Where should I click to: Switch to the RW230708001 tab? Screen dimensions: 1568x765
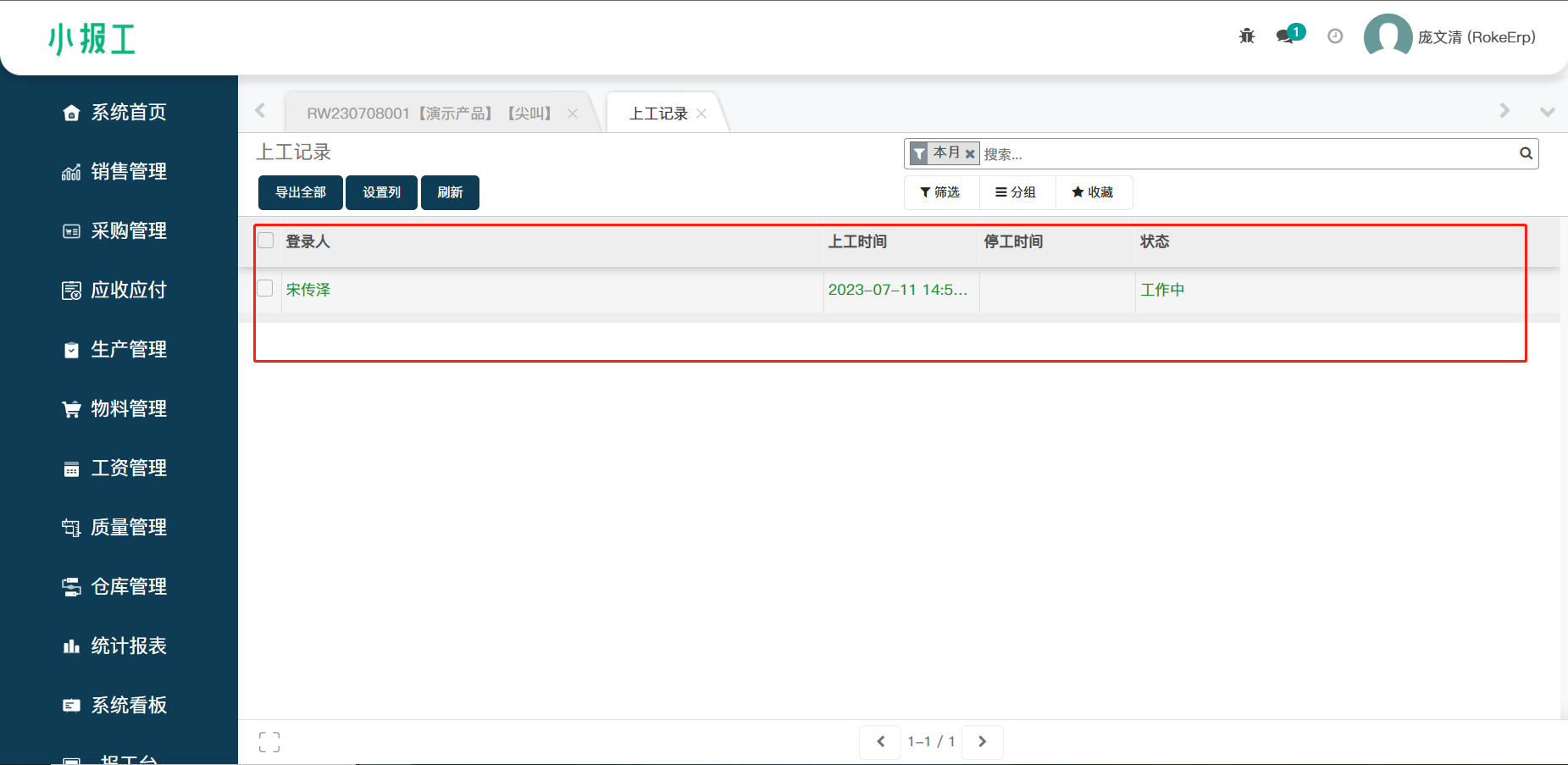coord(429,114)
